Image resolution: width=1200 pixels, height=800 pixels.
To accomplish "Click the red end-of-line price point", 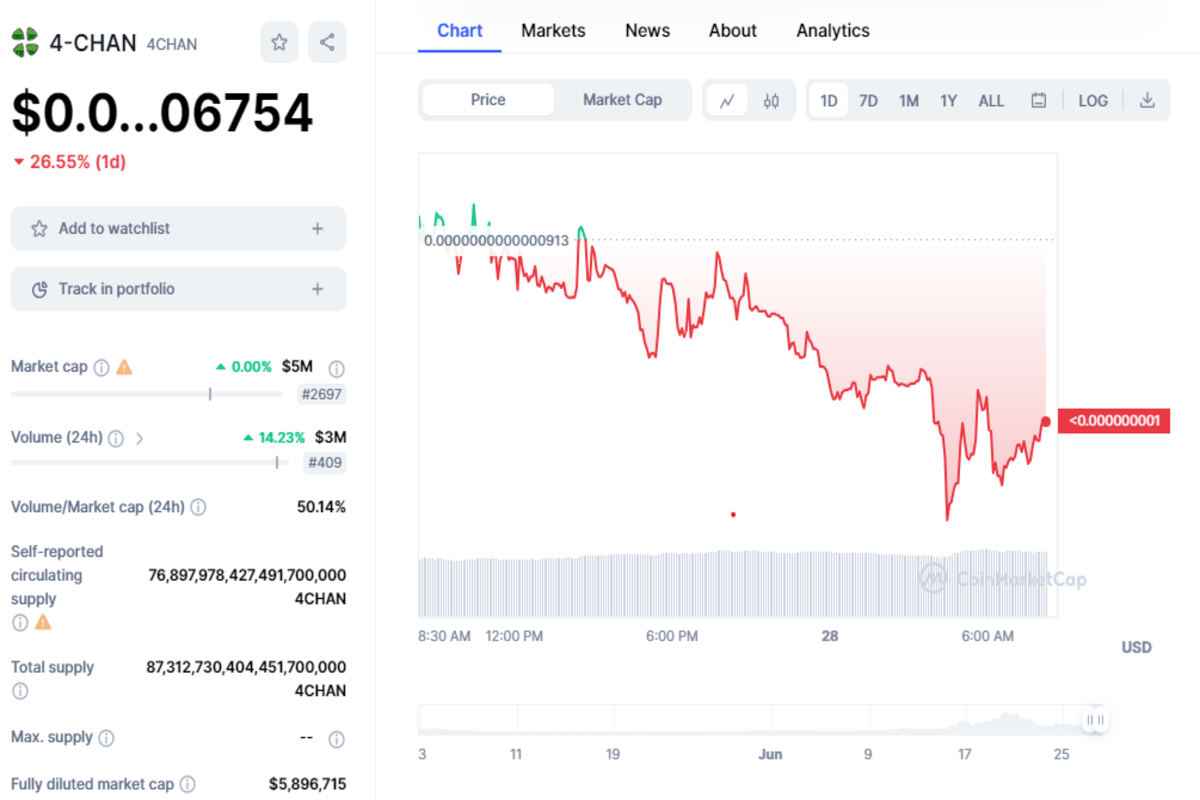I will 1046,421.
